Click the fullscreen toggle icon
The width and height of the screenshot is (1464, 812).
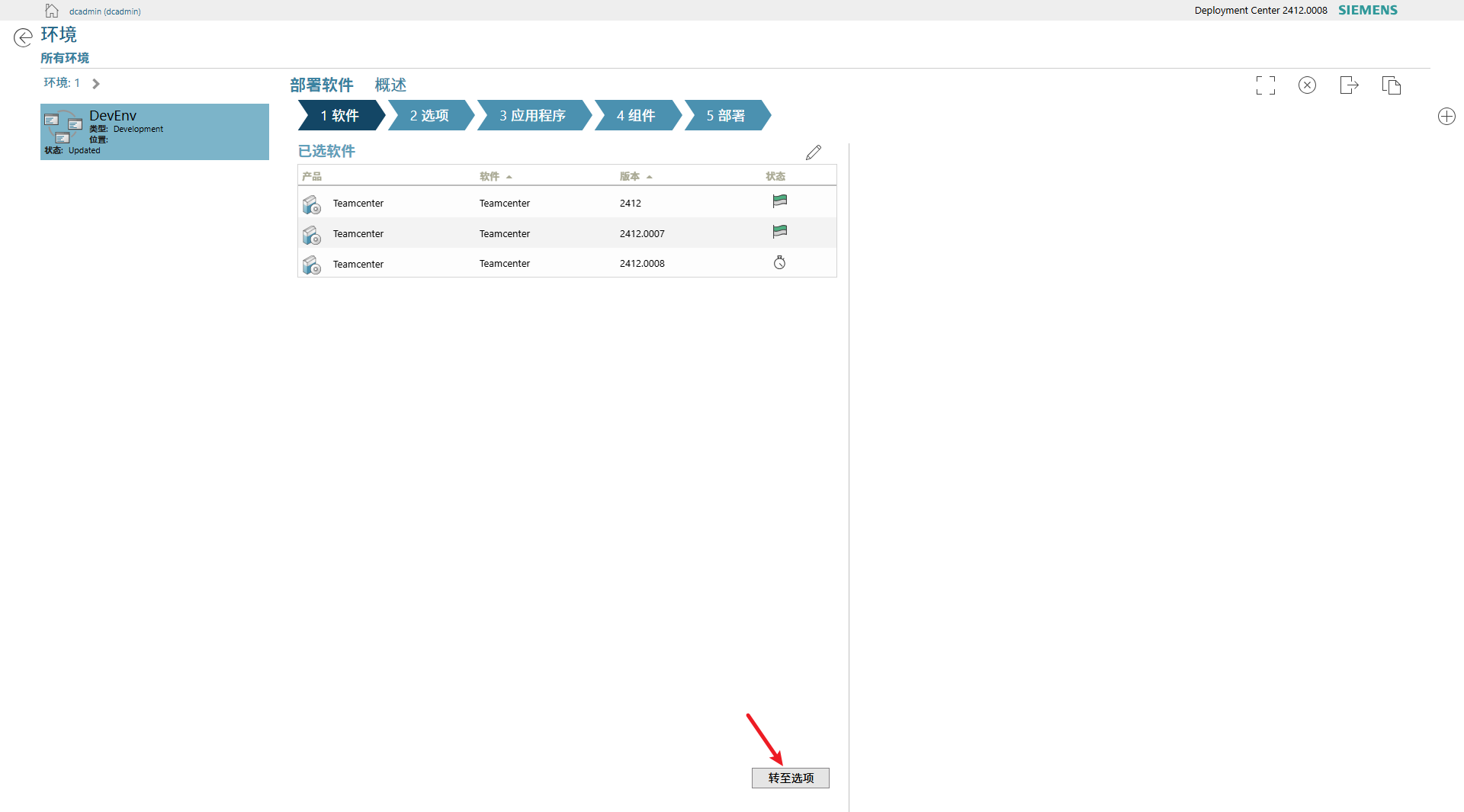1265,85
